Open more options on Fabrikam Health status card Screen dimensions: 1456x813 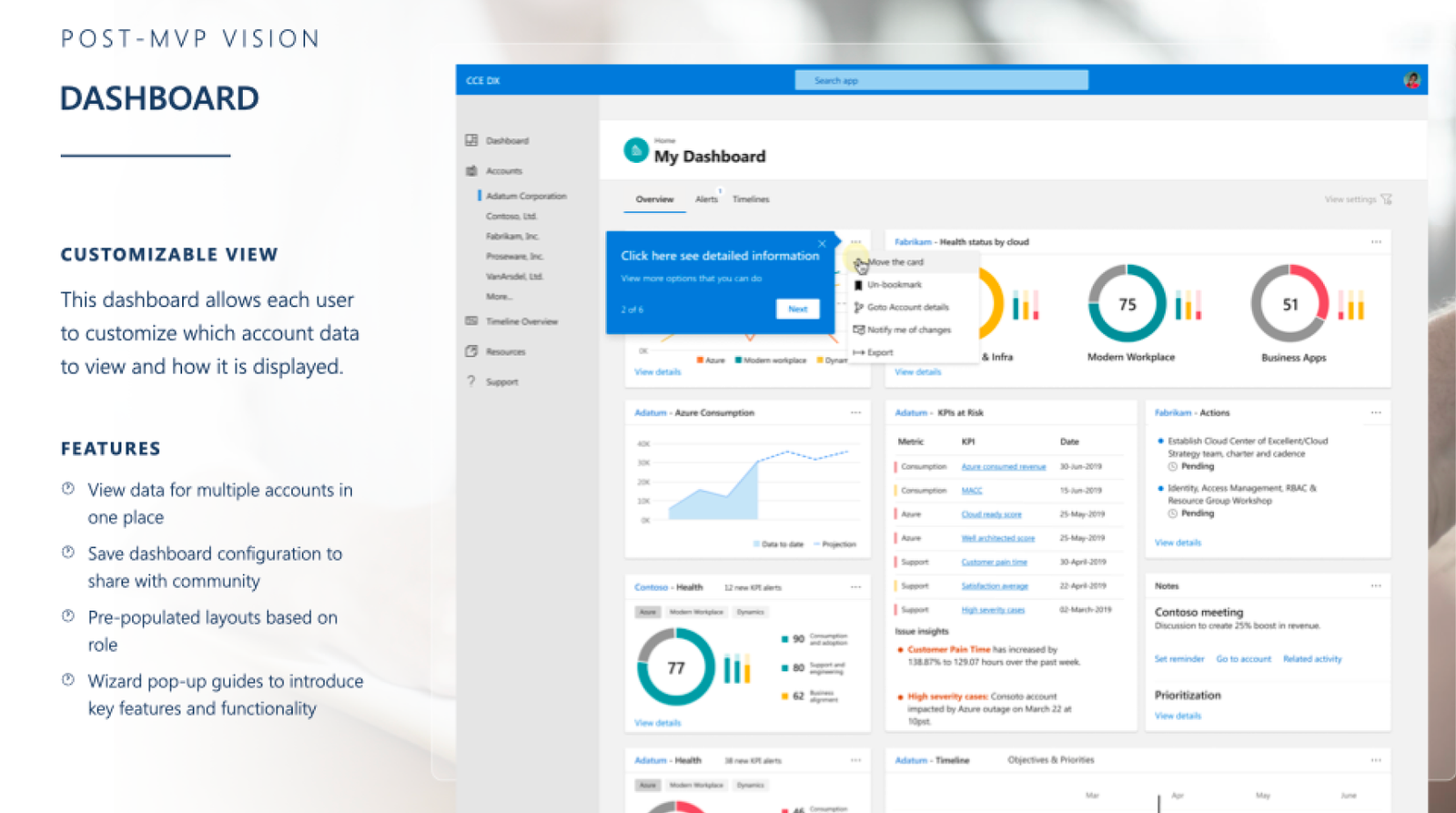coord(1376,242)
